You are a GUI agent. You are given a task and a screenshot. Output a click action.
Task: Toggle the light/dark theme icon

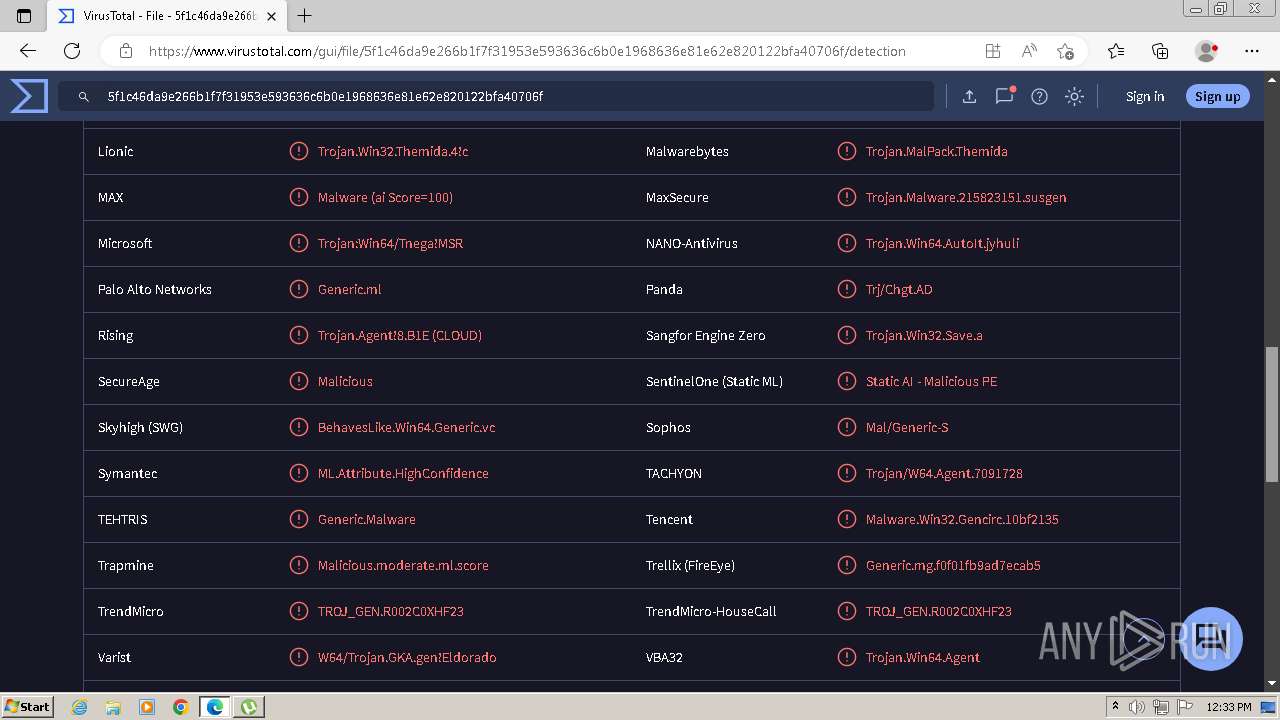(x=1074, y=96)
